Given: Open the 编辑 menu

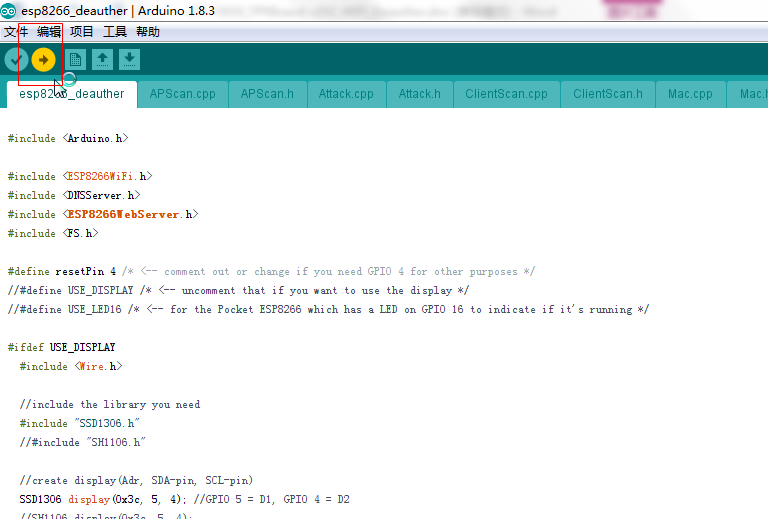Looking at the screenshot, I should 49,32.
